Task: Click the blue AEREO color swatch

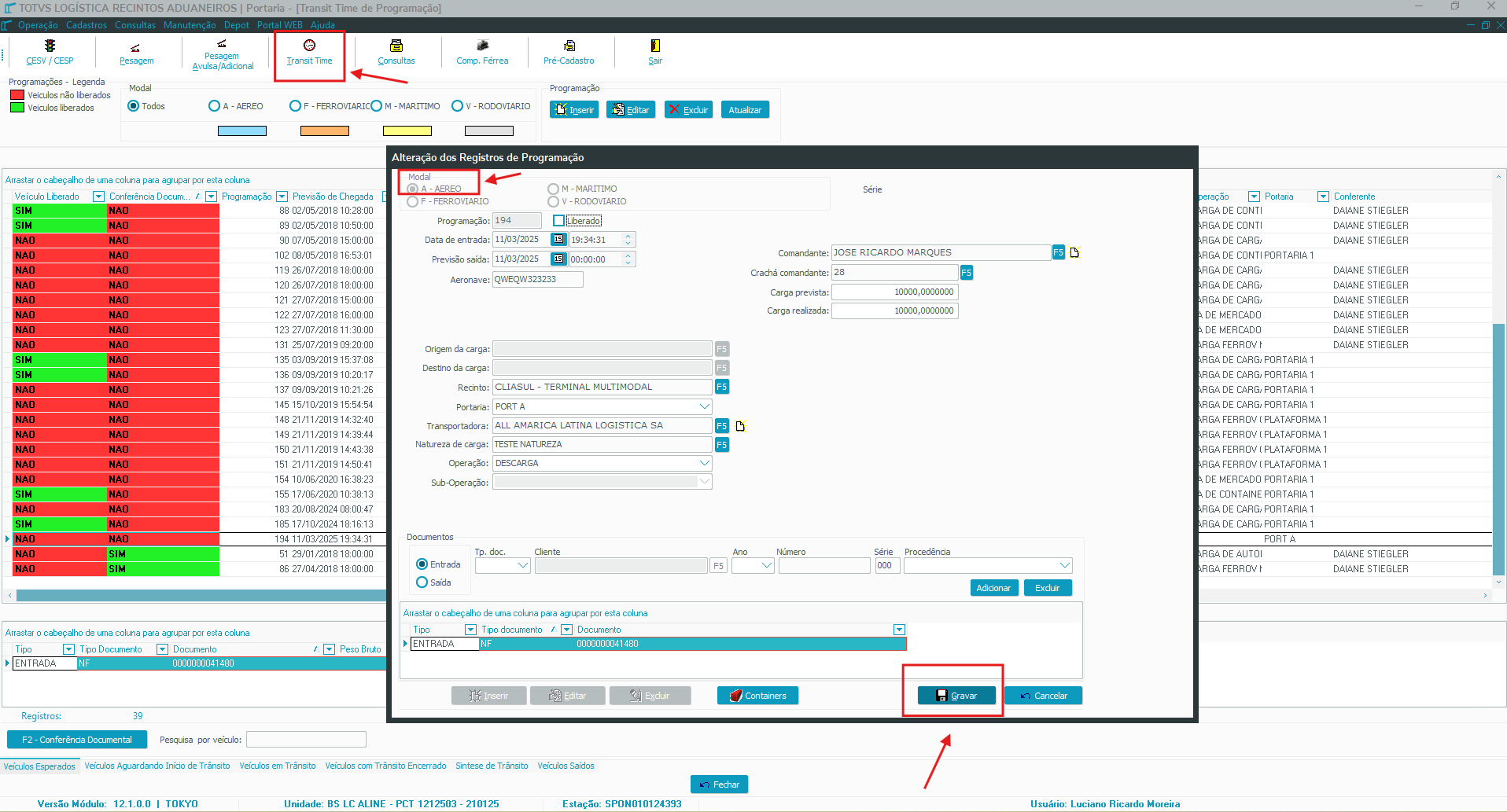Action: pos(242,131)
